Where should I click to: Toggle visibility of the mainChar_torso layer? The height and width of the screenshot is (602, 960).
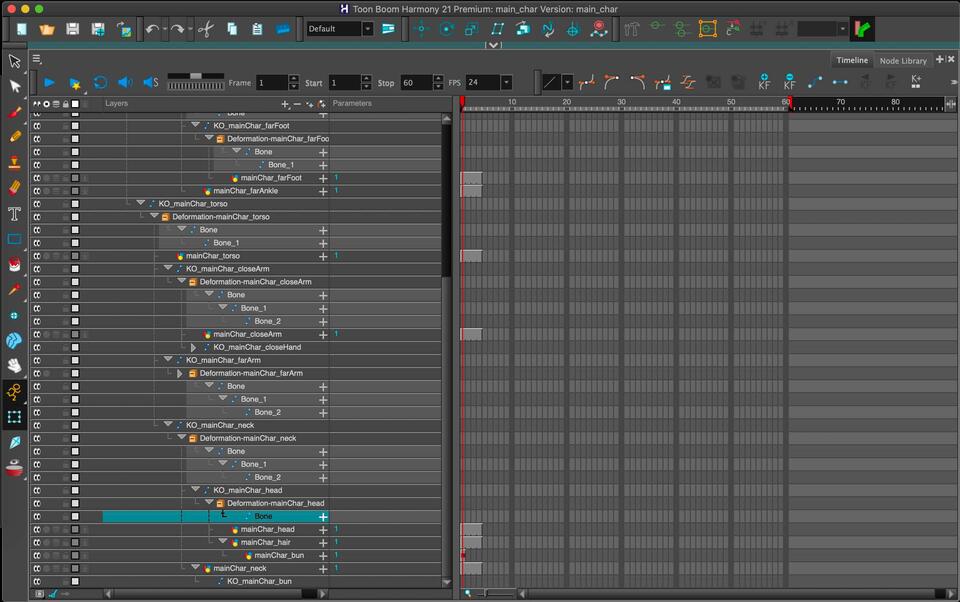tap(36, 256)
